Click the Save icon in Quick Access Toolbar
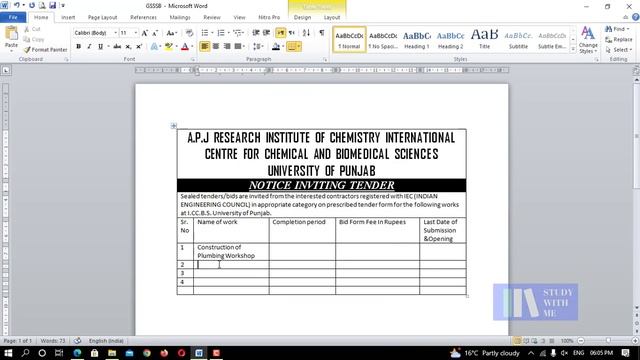The width and height of the screenshot is (640, 360). click(53, 6)
